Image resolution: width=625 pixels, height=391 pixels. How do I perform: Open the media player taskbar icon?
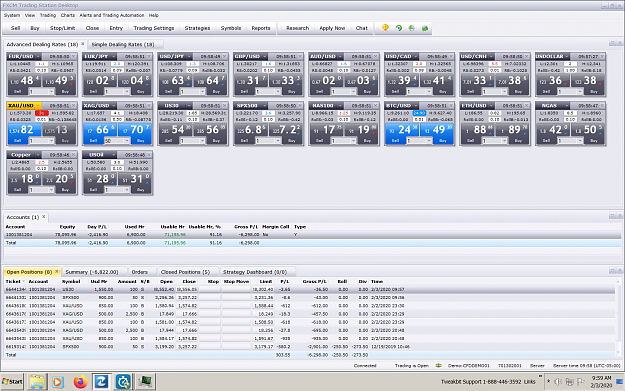tap(58, 382)
